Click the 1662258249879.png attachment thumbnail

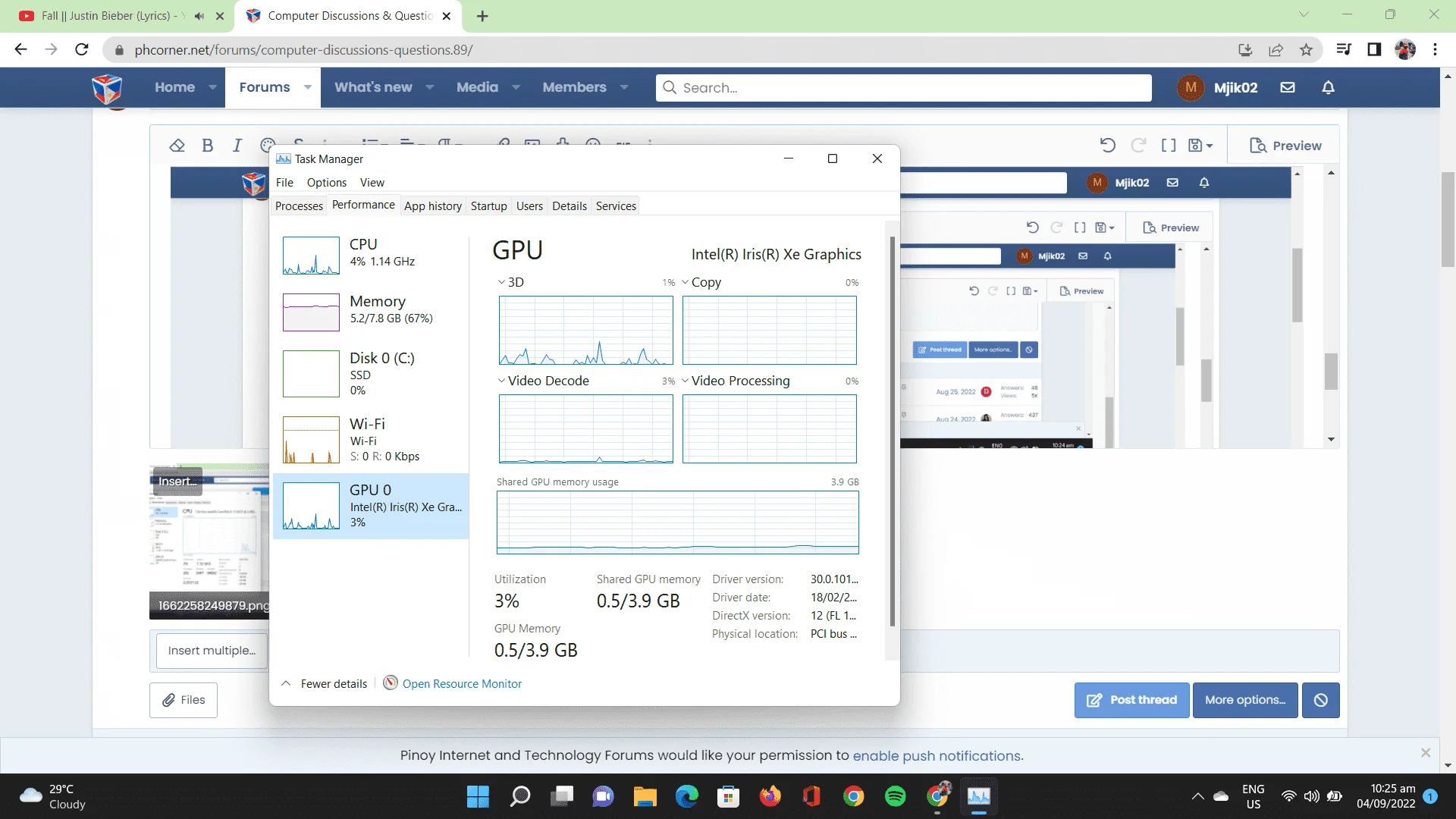[209, 541]
